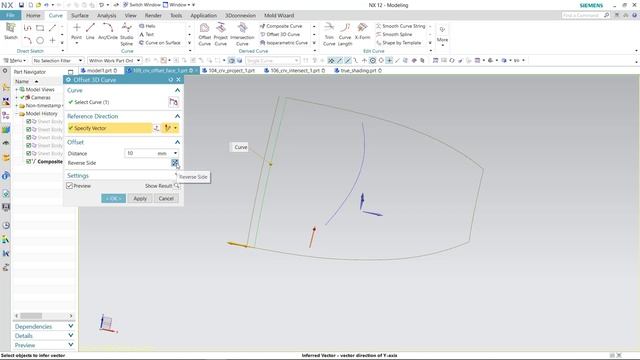Toggle the Cameras checkmark in navigator
640x360 pixels.
tap(22, 98)
